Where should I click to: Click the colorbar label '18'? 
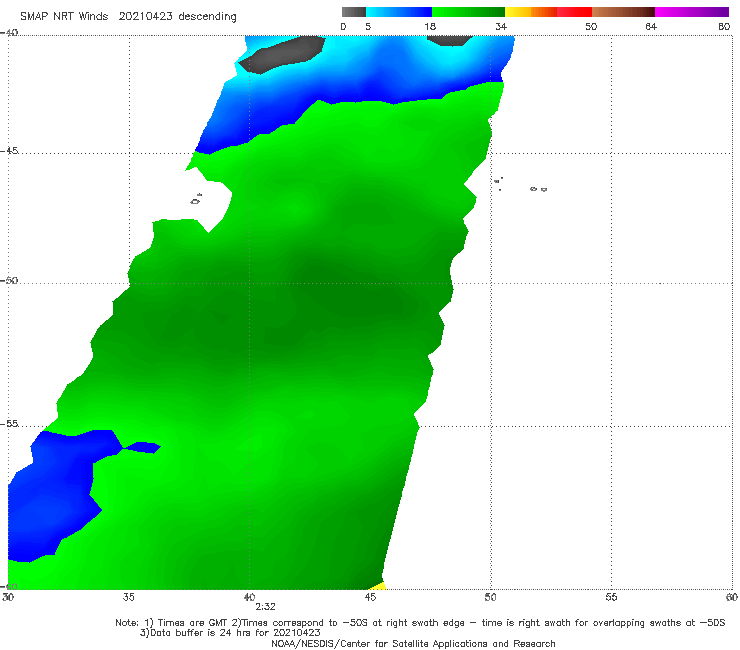(430, 27)
